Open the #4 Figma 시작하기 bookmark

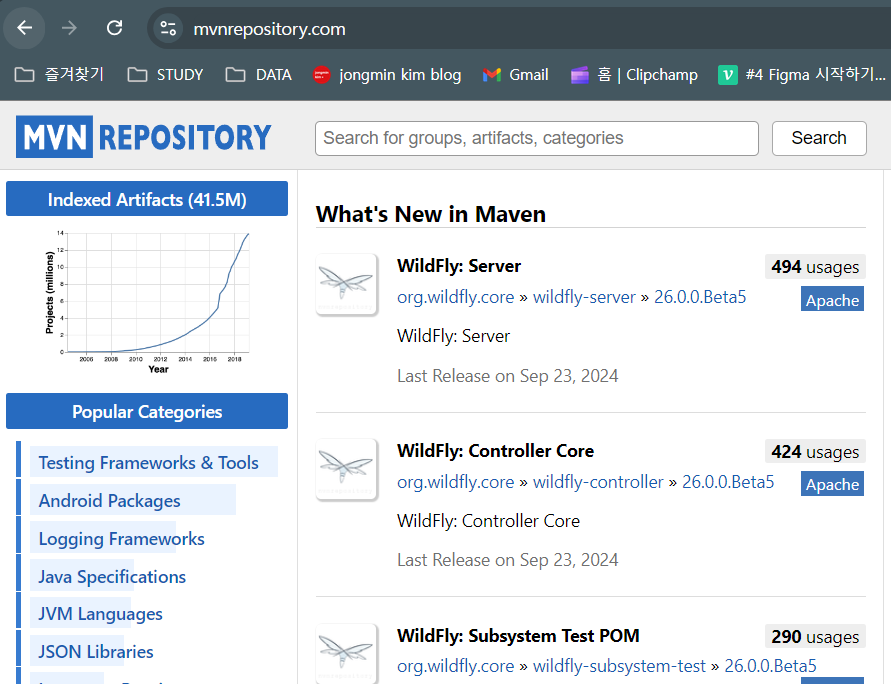802,74
